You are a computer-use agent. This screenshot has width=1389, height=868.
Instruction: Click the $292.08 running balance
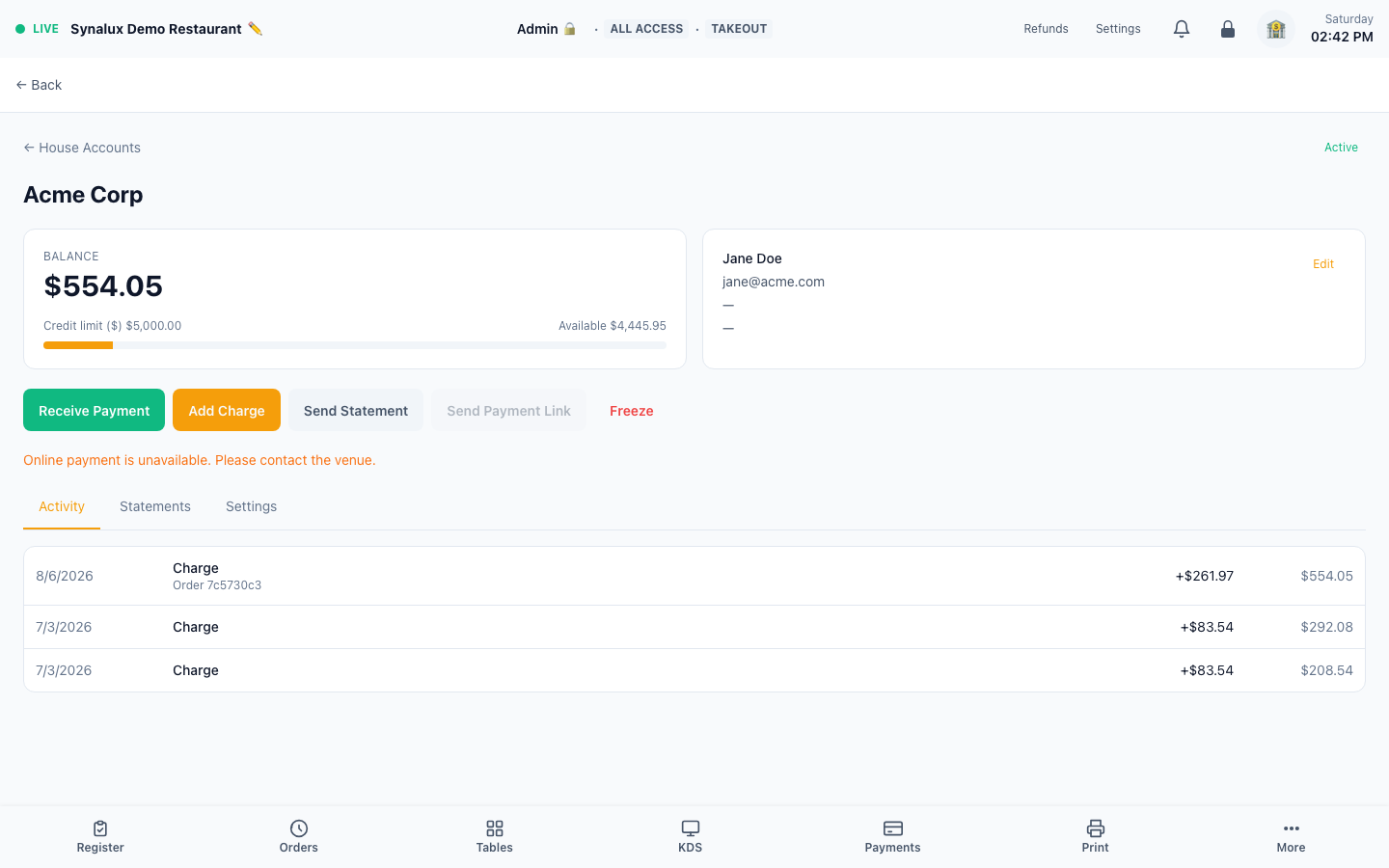point(1326,627)
